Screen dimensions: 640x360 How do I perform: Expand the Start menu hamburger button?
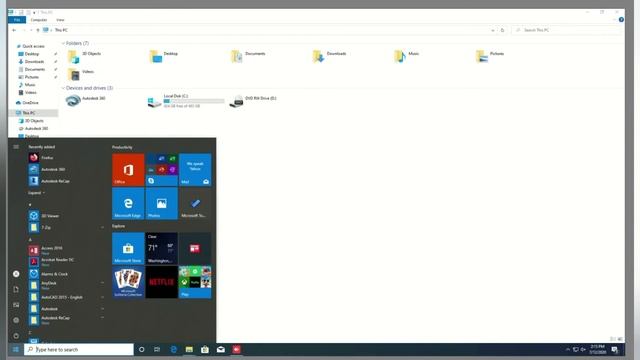pyautogui.click(x=16, y=147)
